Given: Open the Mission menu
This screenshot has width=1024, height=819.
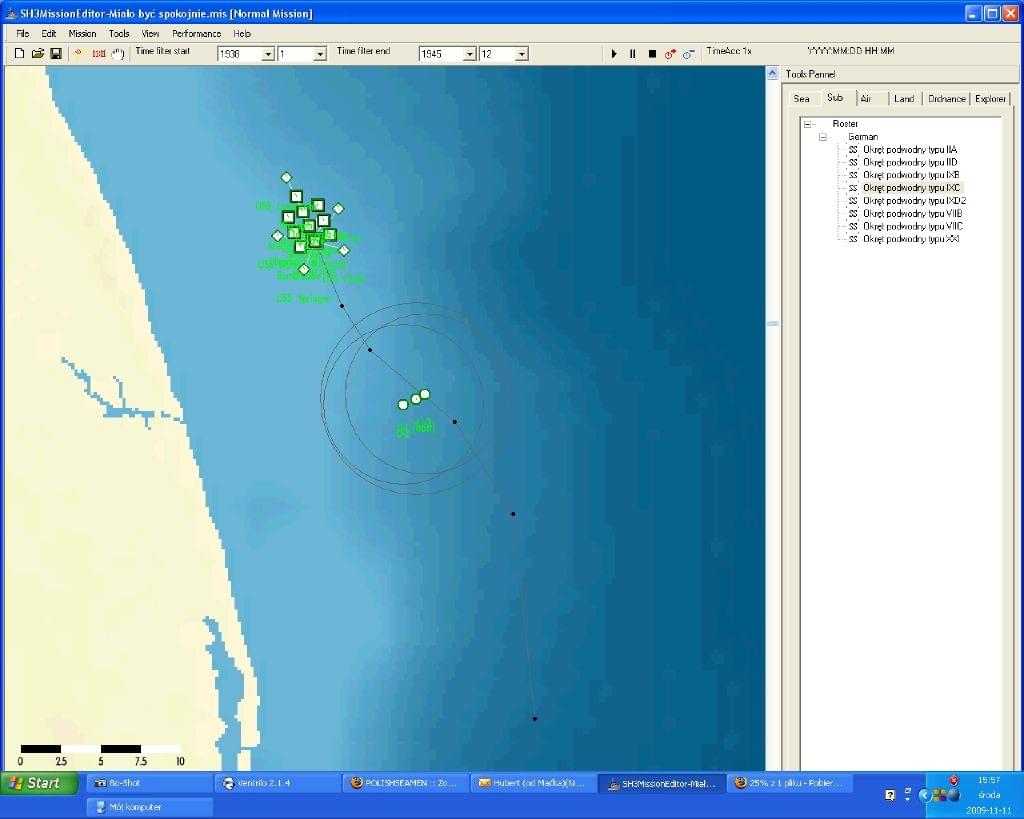Looking at the screenshot, I should pyautogui.click(x=82, y=34).
